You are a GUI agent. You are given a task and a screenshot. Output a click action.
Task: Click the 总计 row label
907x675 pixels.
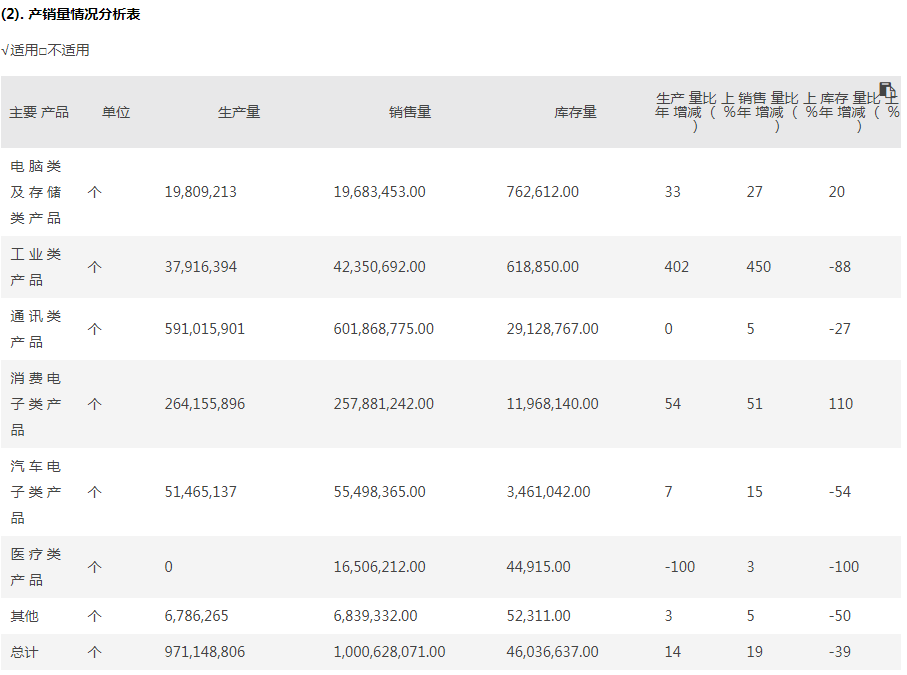[25, 652]
